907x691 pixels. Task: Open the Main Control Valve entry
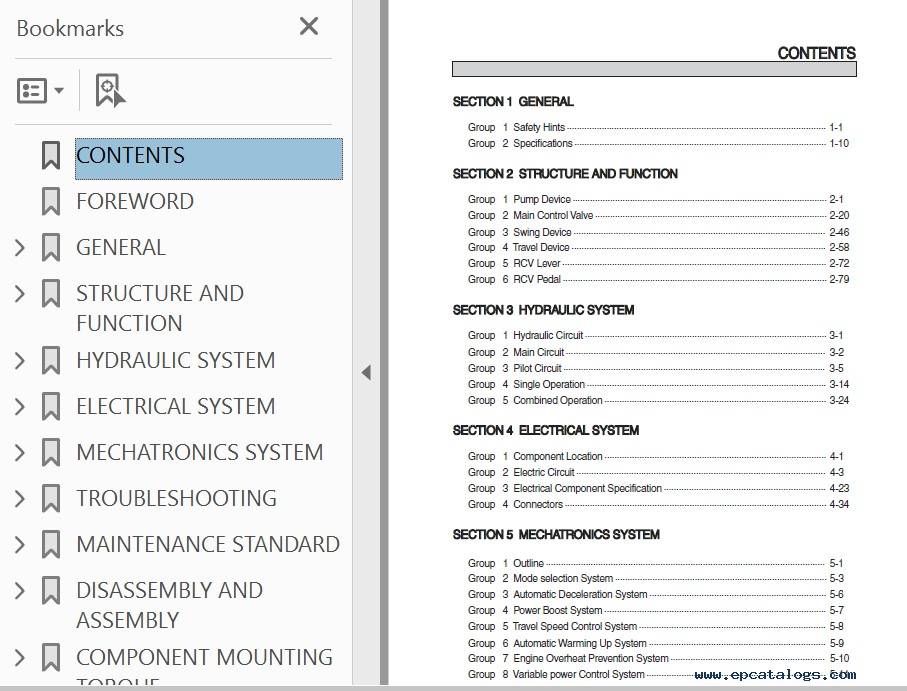[658, 216]
